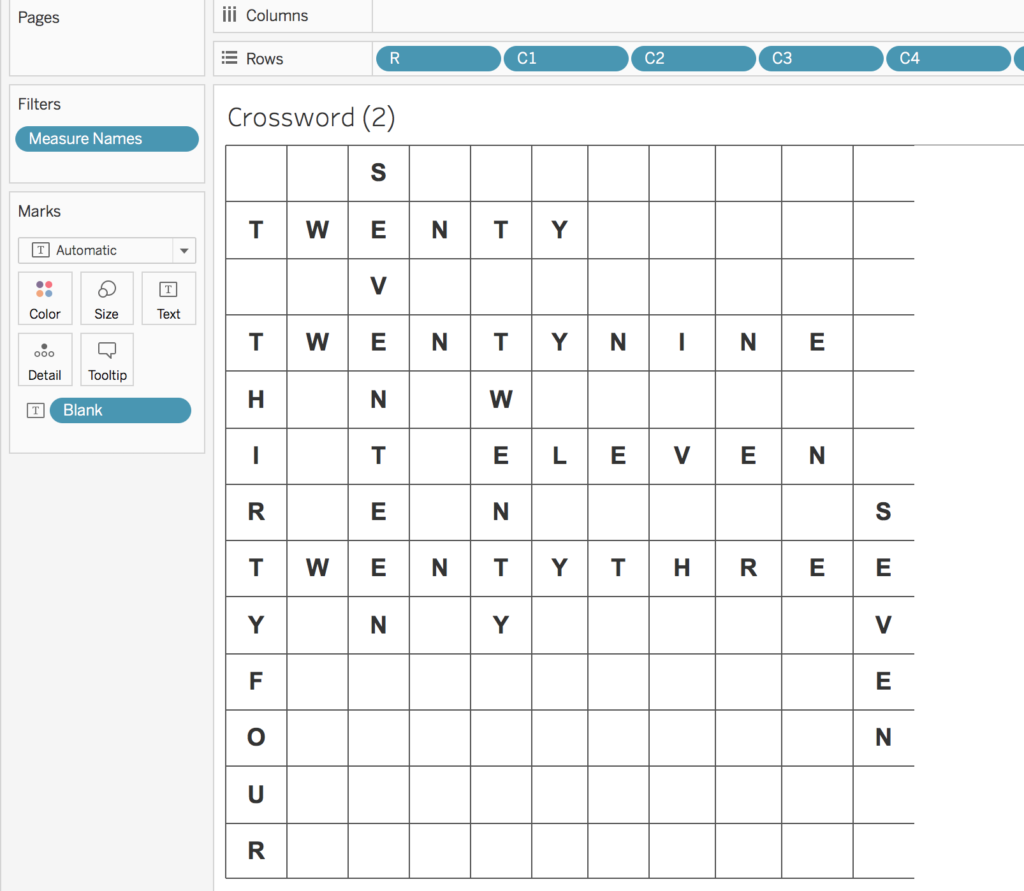Image resolution: width=1024 pixels, height=891 pixels.
Task: Select the C1 pill
Action: [x=565, y=58]
